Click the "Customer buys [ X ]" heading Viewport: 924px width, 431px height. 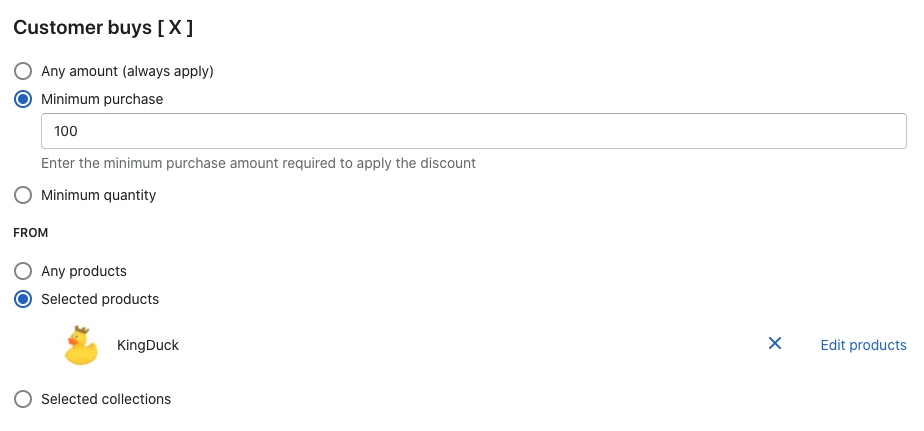(x=103, y=28)
